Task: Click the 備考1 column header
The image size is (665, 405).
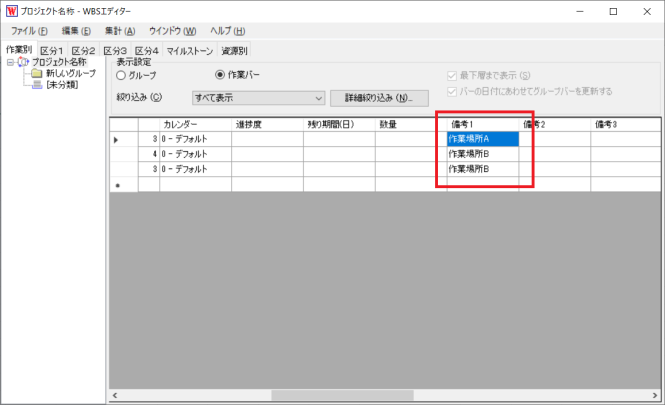Action: (482, 124)
